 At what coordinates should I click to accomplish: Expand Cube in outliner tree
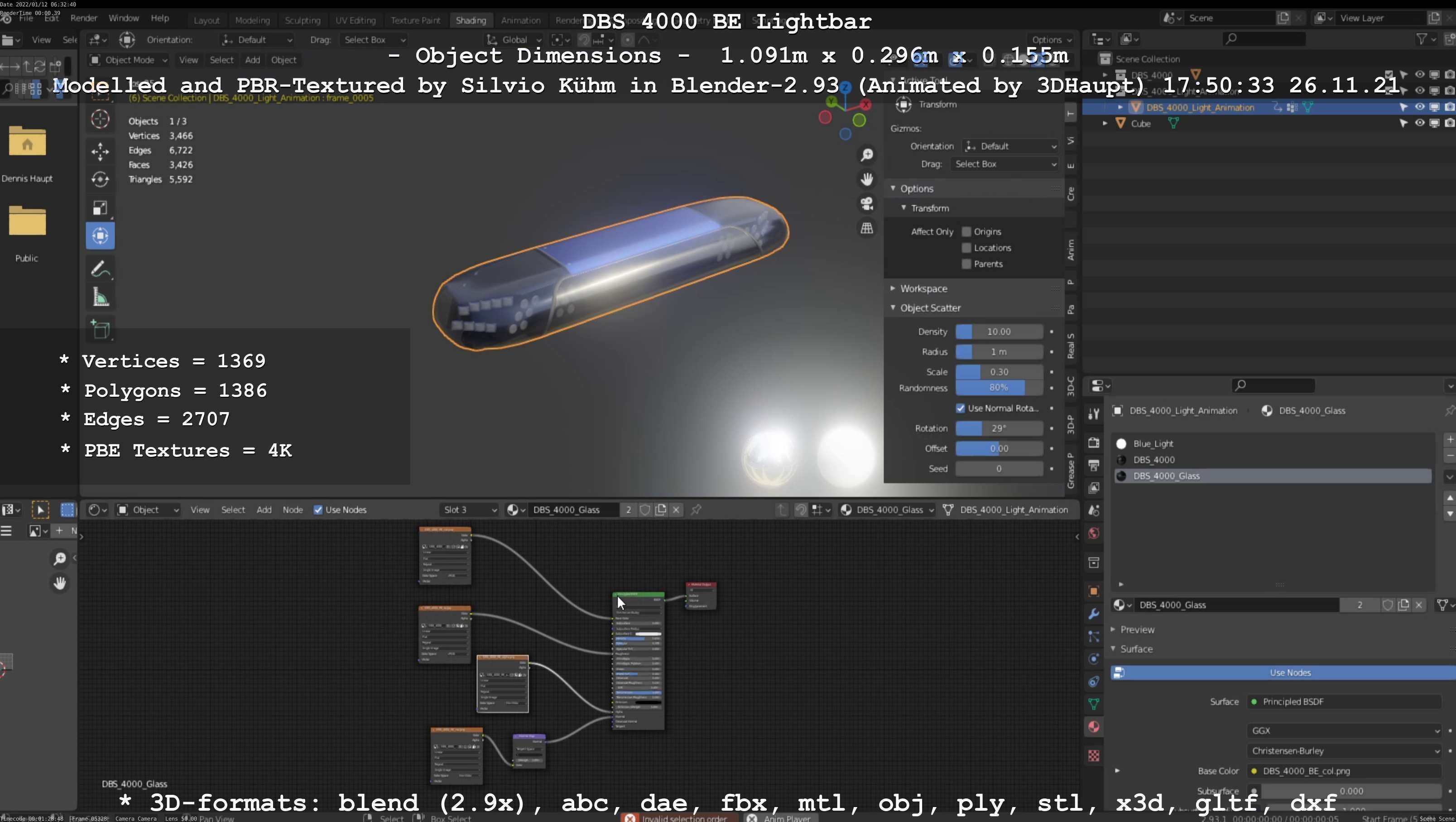point(1105,123)
